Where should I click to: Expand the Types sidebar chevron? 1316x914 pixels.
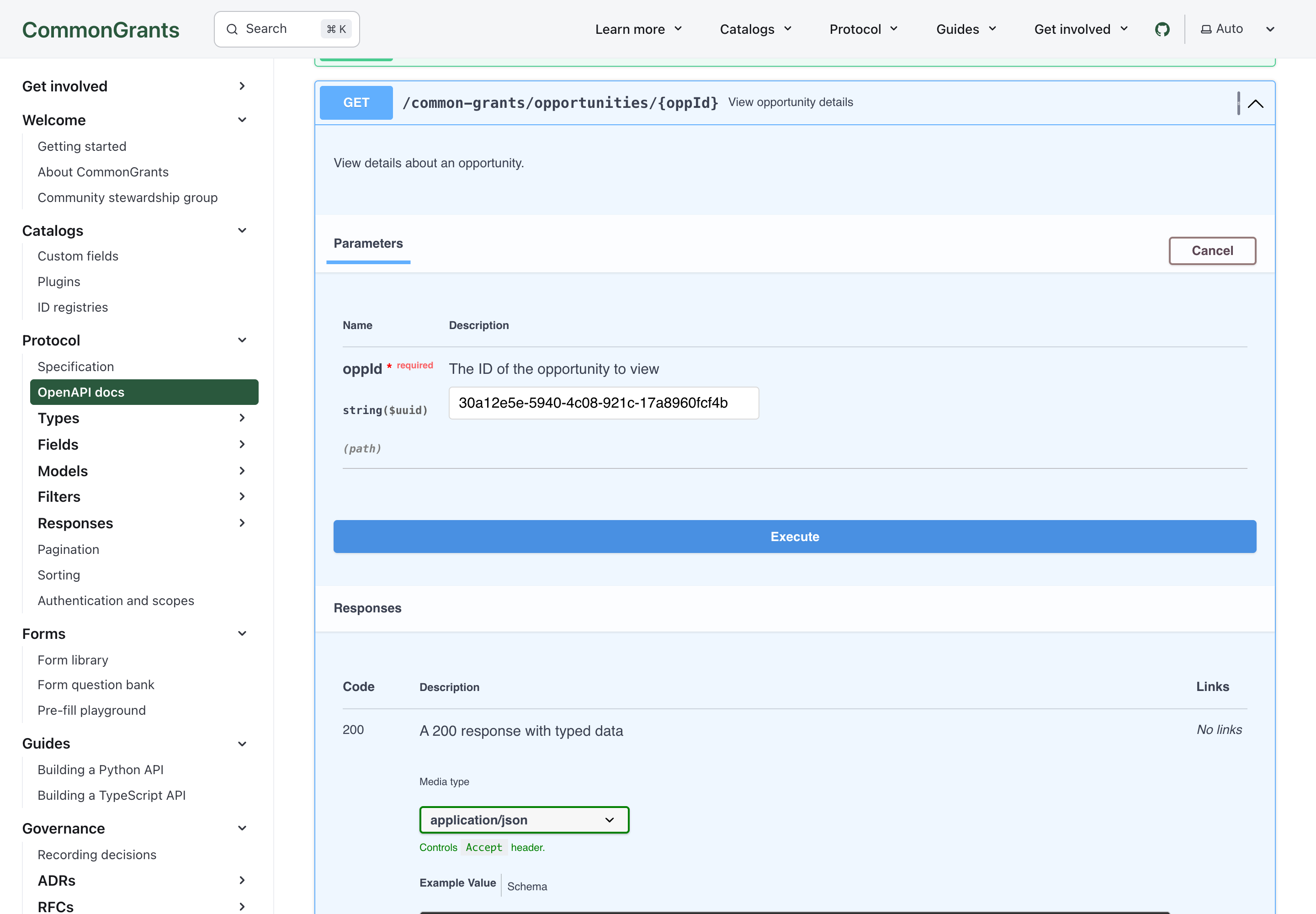coord(242,418)
